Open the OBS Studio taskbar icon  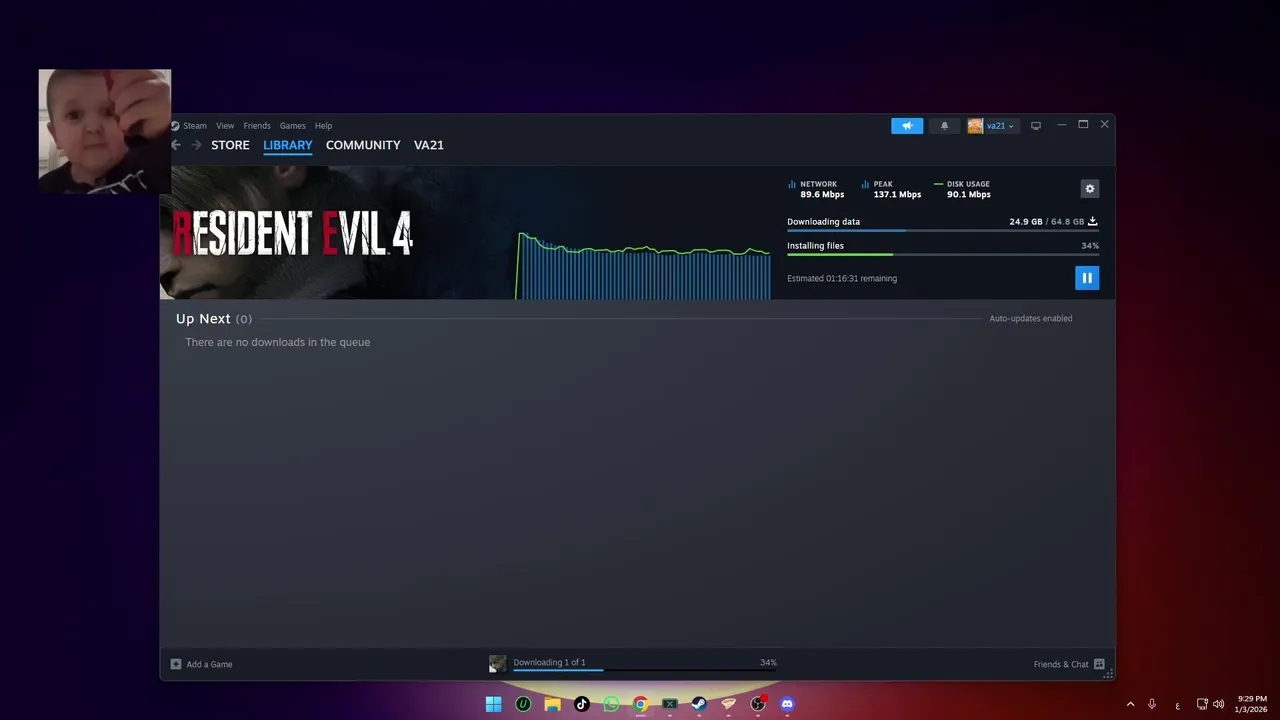click(x=758, y=704)
